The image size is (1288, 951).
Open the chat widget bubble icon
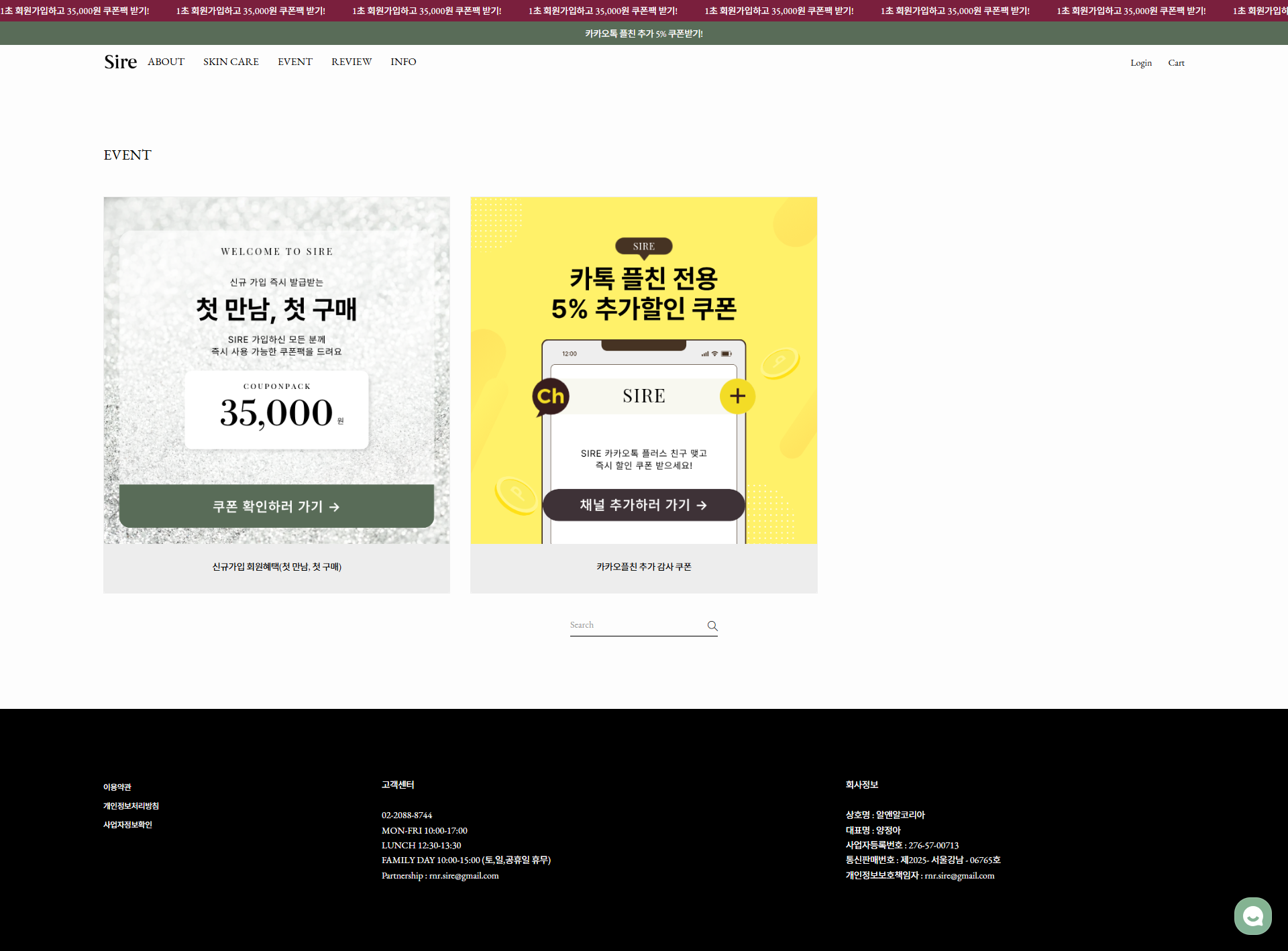[1252, 915]
